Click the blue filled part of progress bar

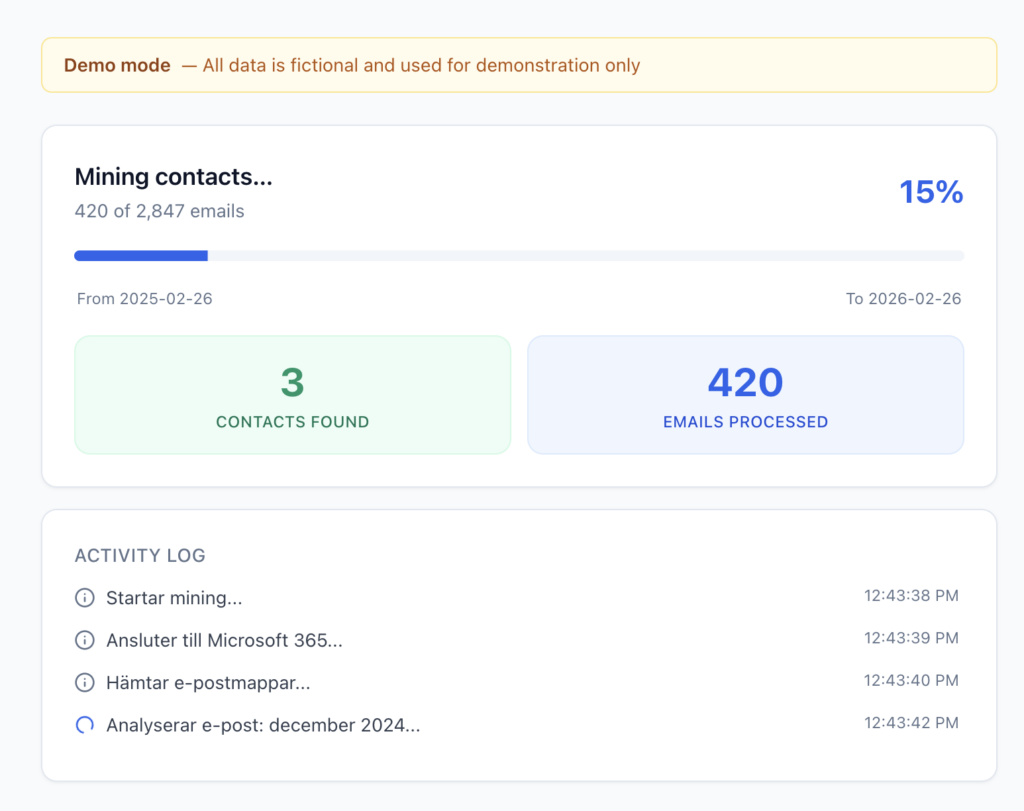tap(140, 256)
